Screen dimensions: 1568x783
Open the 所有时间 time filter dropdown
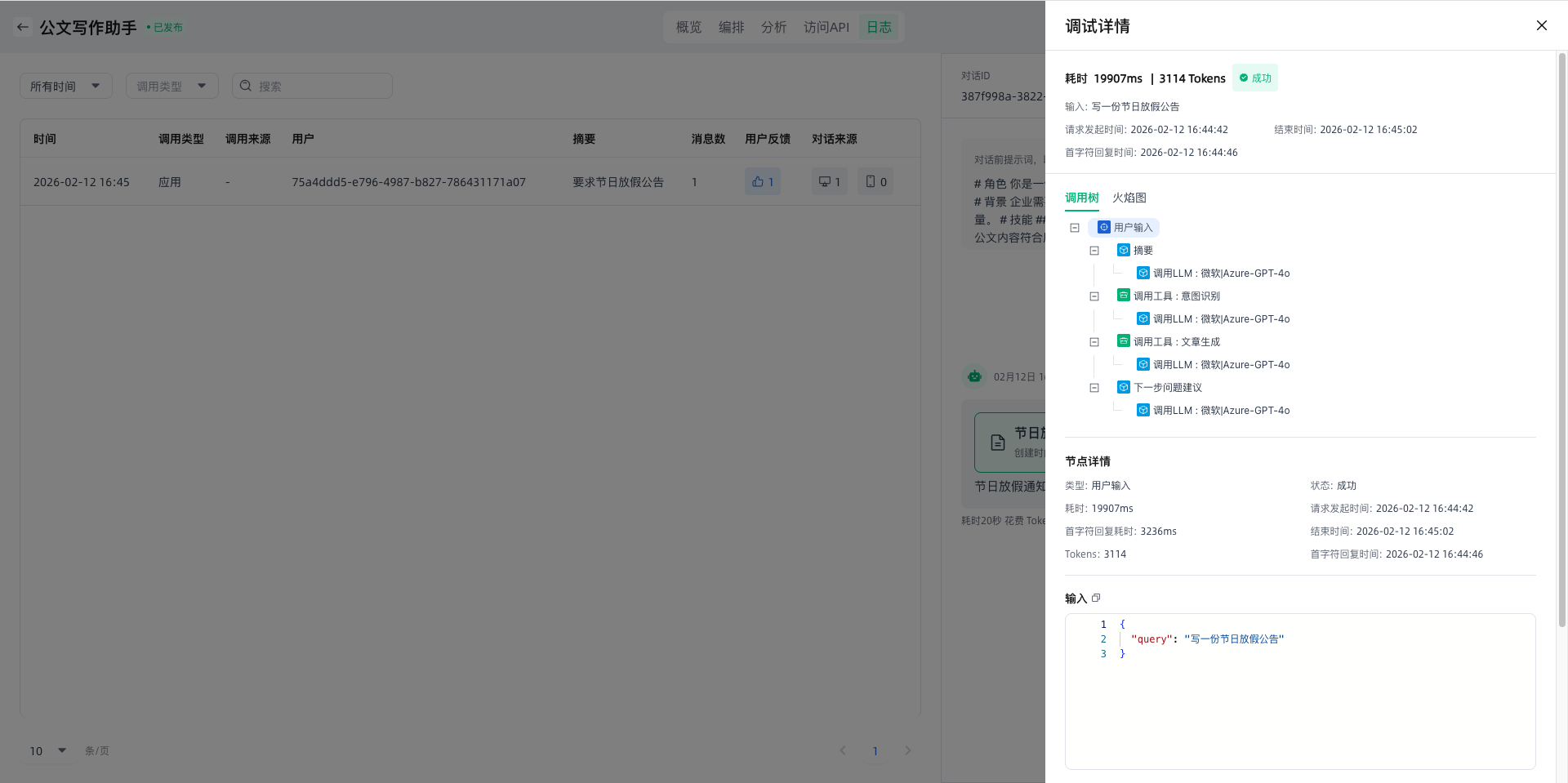coord(65,86)
